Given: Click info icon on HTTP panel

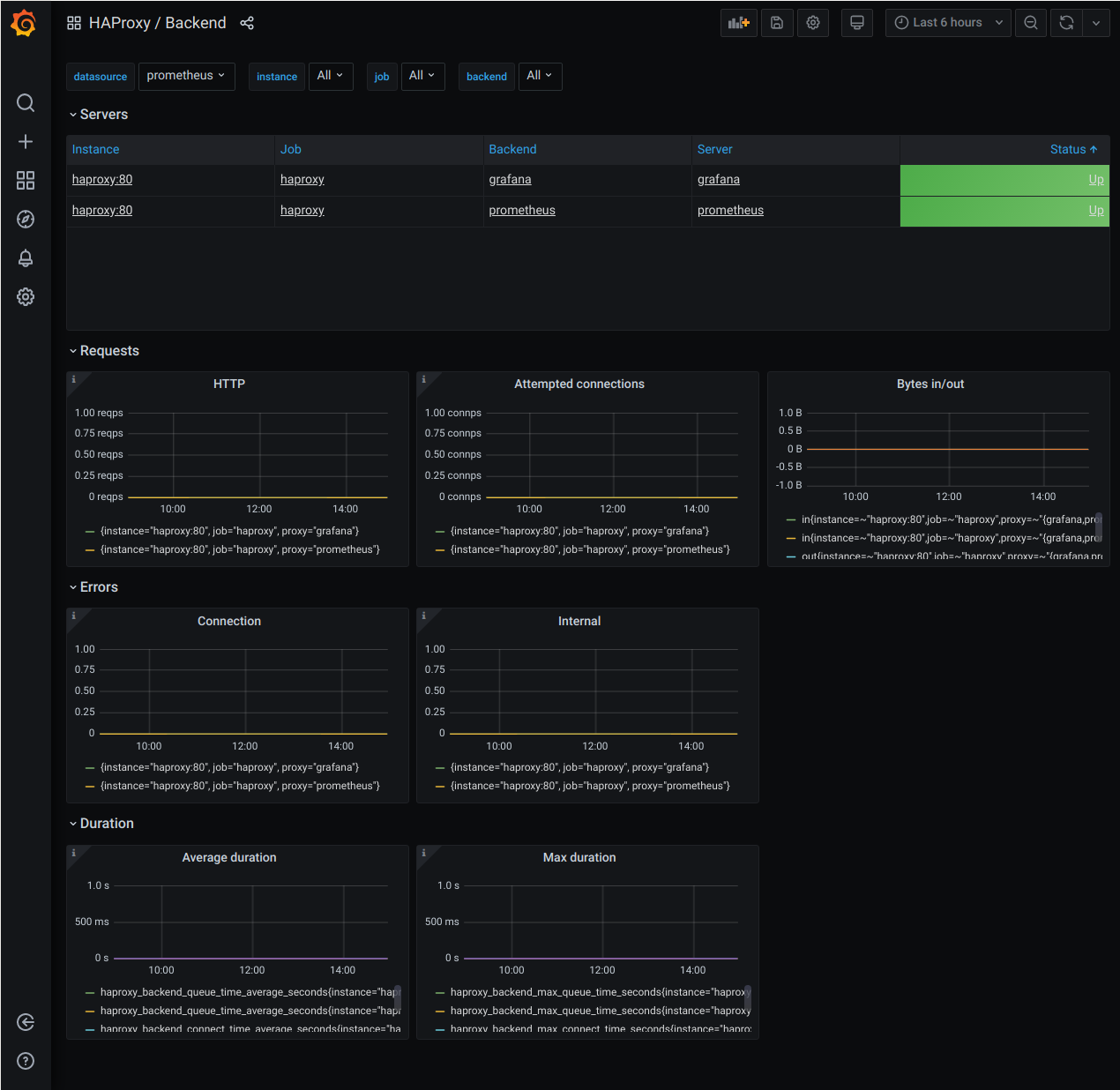Looking at the screenshot, I should coord(74,379).
